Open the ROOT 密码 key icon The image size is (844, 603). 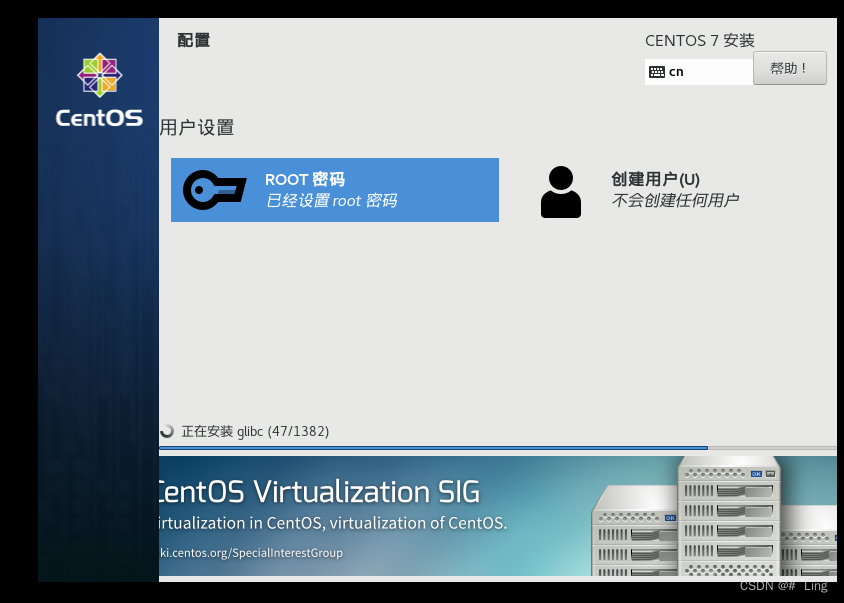click(x=214, y=190)
